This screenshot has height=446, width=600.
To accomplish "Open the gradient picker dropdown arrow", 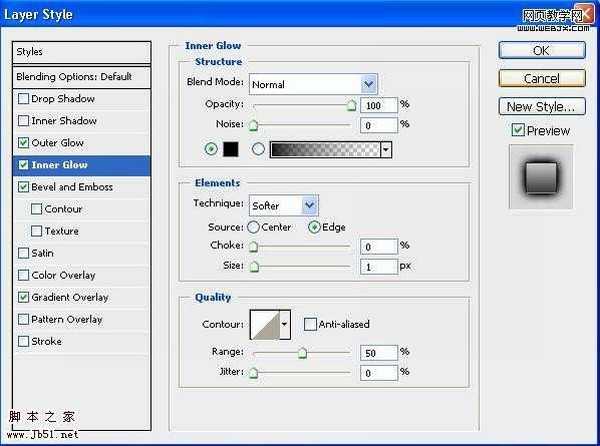I will pos(385,150).
